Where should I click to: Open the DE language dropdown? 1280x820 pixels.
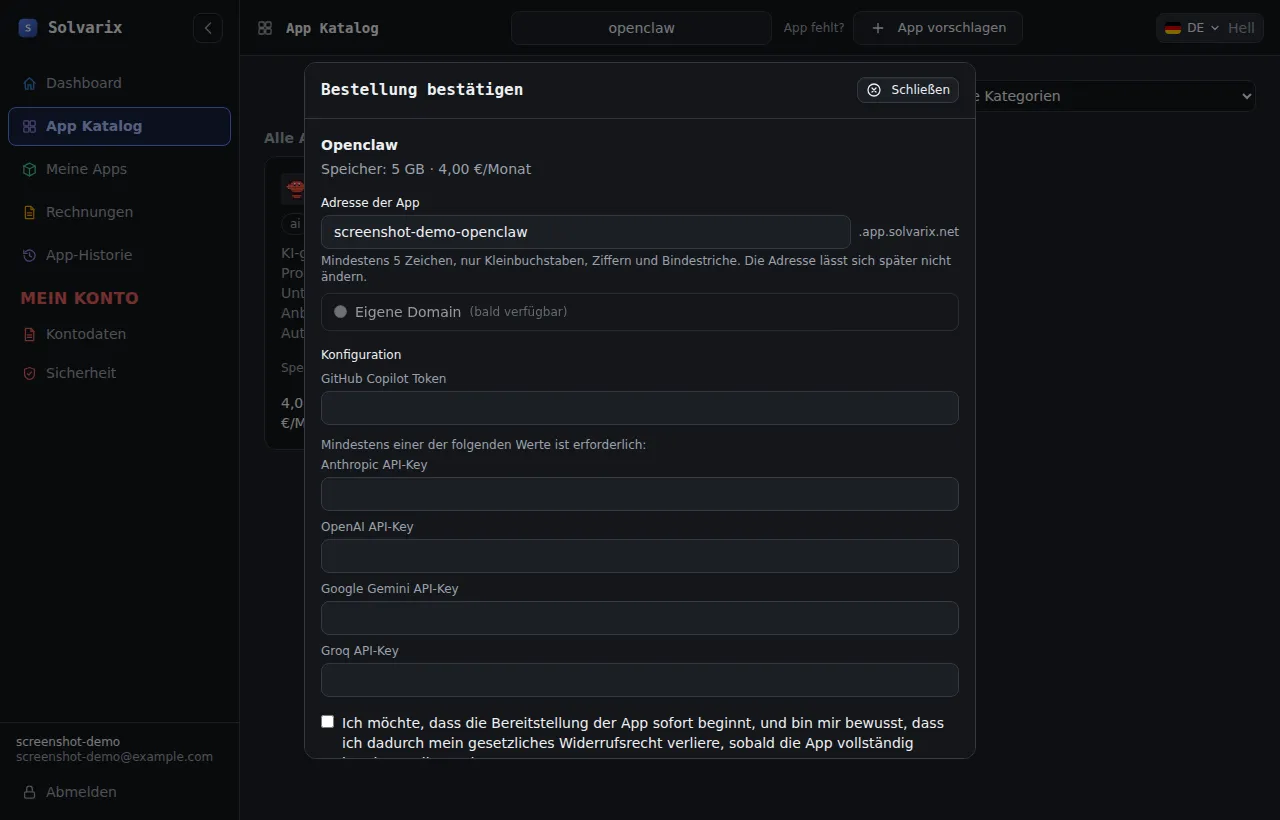point(1190,28)
